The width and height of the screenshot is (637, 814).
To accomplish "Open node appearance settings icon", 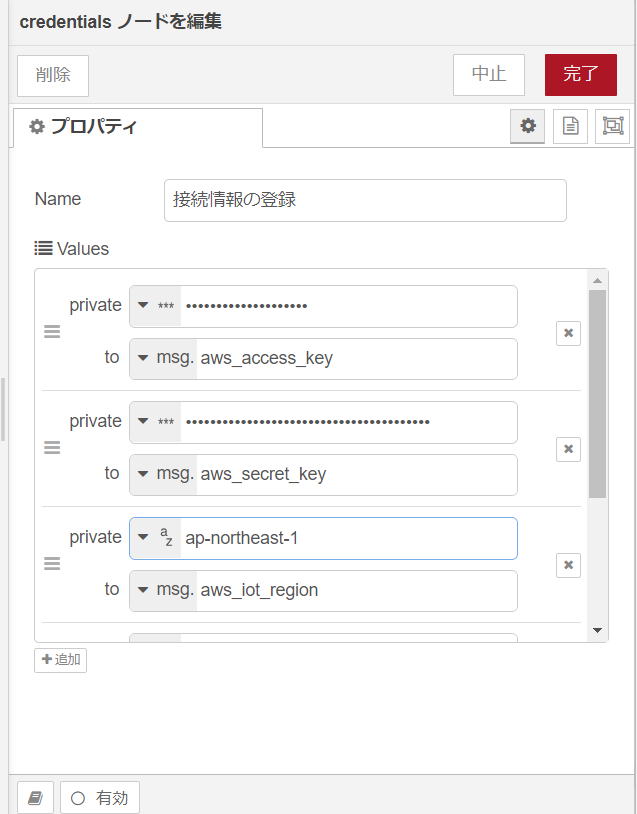I will pyautogui.click(x=613, y=126).
